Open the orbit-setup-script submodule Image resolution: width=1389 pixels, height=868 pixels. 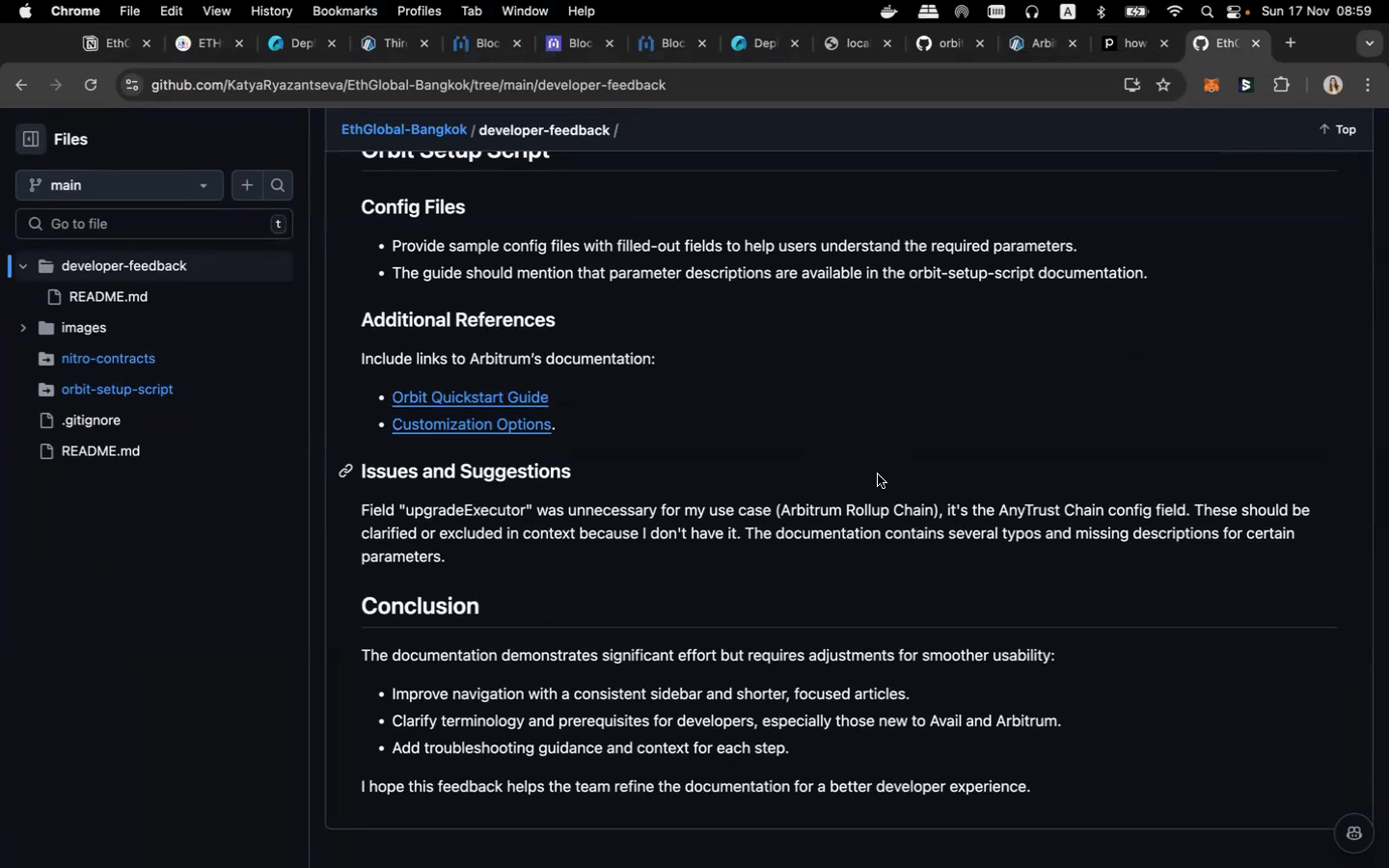117,390
